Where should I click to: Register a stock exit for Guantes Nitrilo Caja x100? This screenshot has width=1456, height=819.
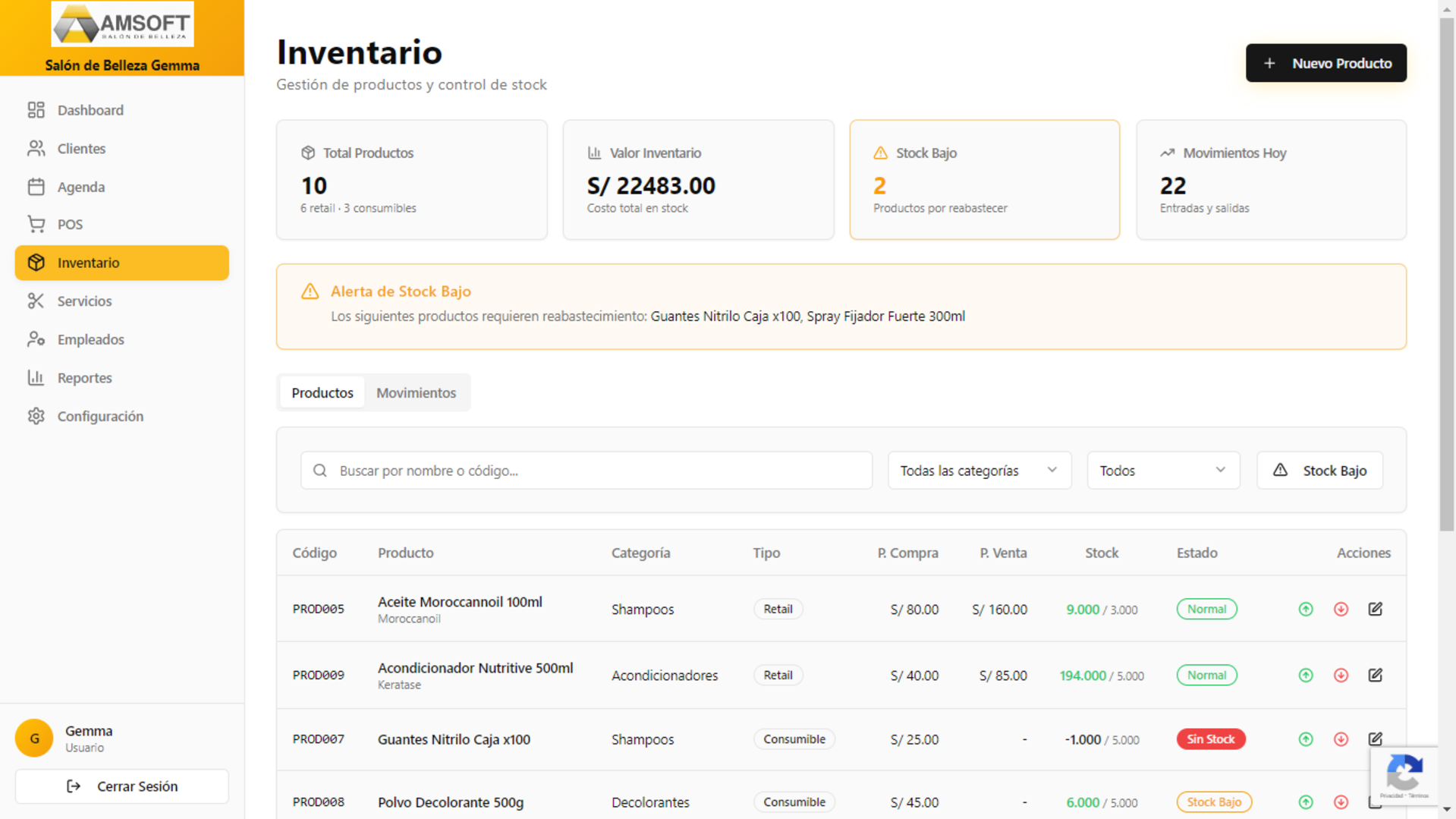[x=1341, y=739]
